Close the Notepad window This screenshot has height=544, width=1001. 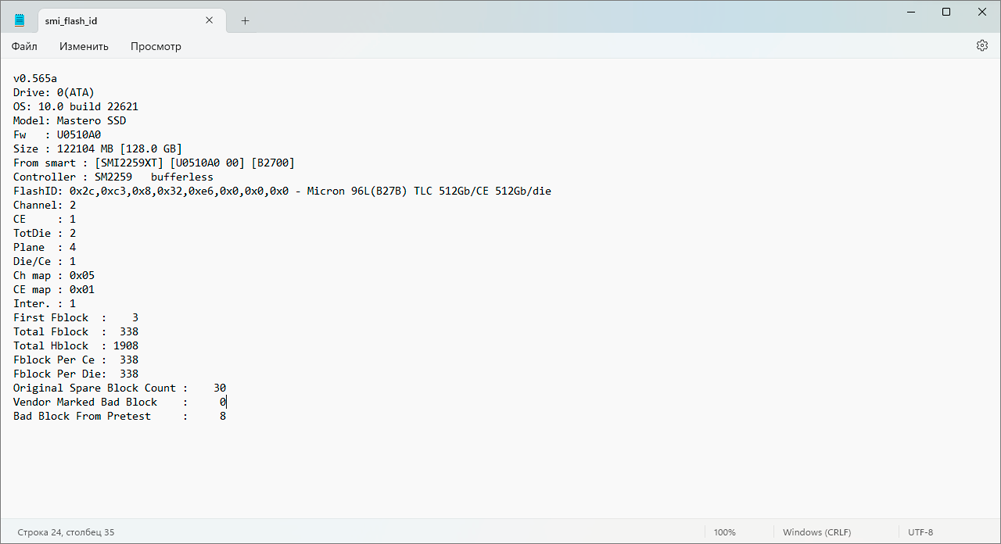coord(982,12)
